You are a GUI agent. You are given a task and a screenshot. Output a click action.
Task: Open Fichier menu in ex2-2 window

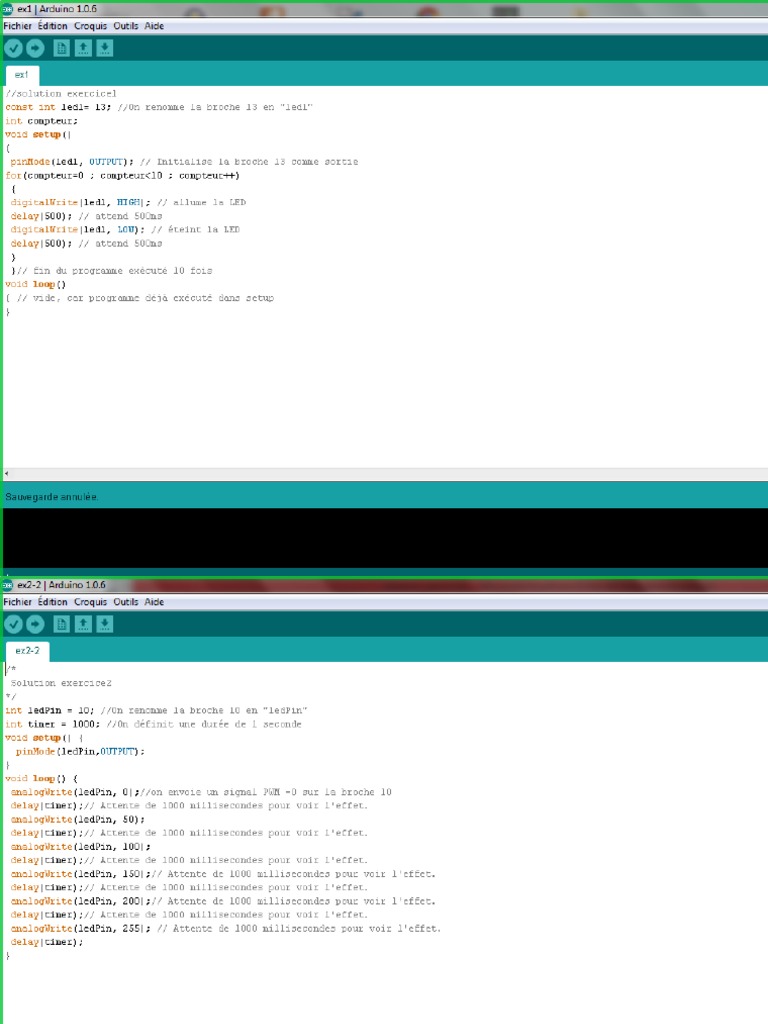[17, 602]
